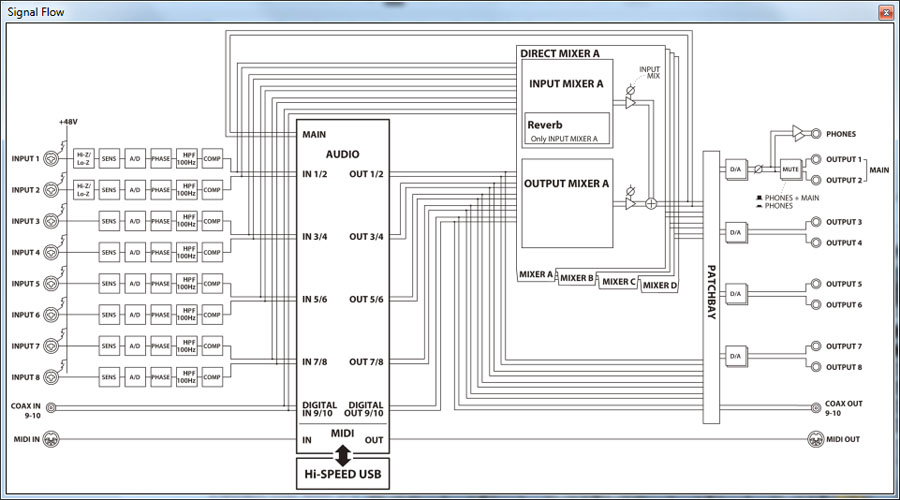Click the OUTPUT 8 jack icon
Viewport: 900px width, 500px height.
[x=817, y=367]
